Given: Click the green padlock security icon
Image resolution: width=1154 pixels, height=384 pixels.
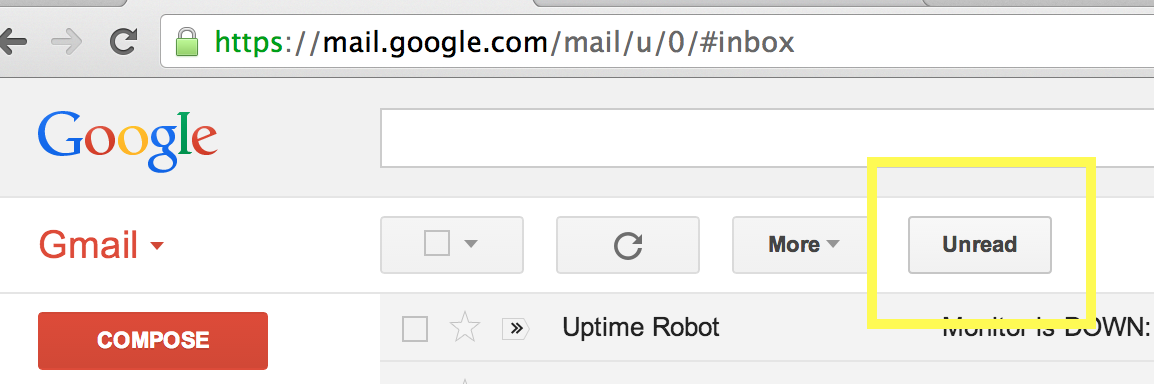Looking at the screenshot, I should click(187, 43).
